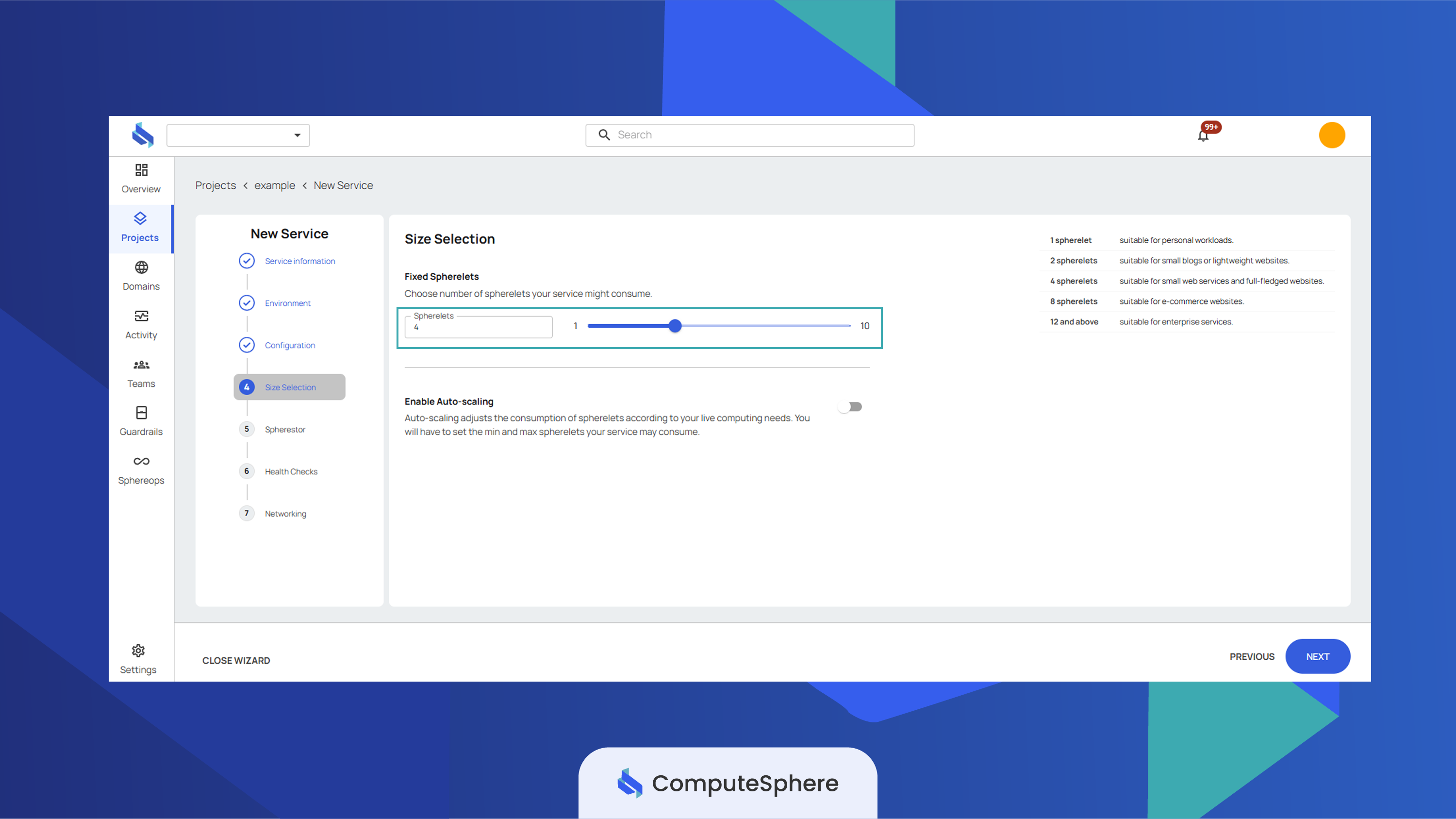
Task: Open the Activity monitor icon
Action: [141, 316]
